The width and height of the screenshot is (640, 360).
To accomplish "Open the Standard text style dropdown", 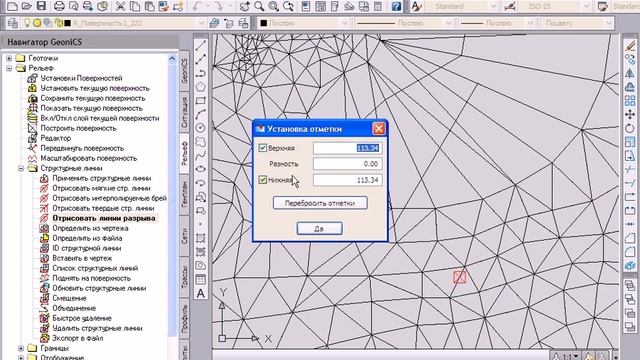I will pyautogui.click(x=493, y=6).
